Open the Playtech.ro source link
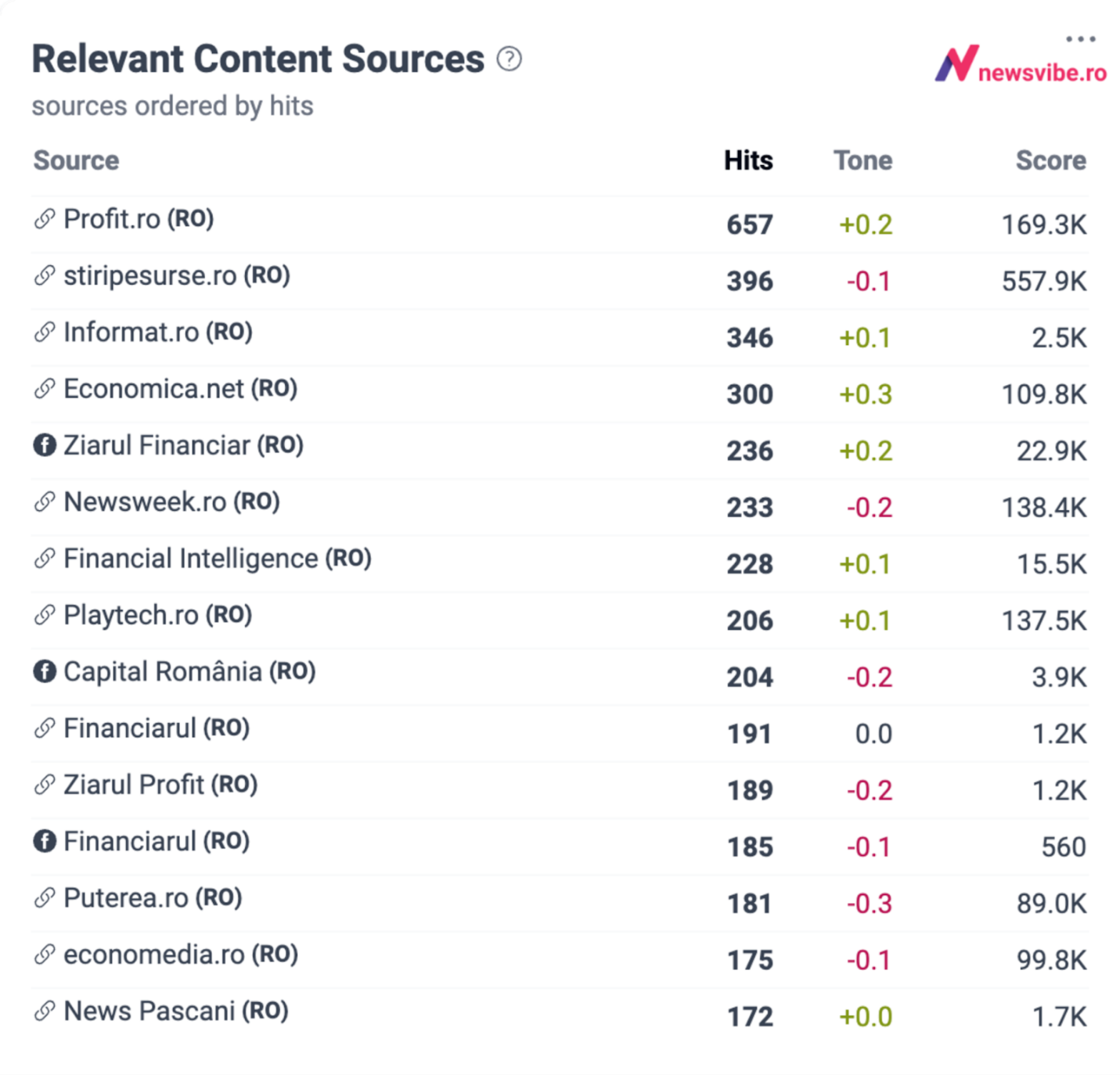The width and height of the screenshot is (1120, 1075). (131, 615)
